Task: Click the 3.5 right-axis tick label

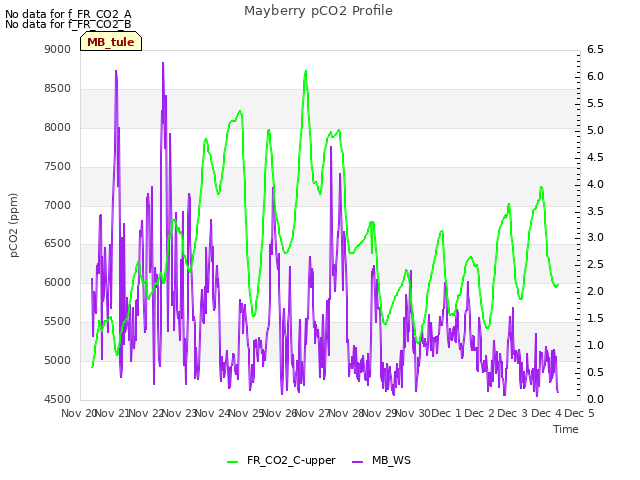Action: 595,211
